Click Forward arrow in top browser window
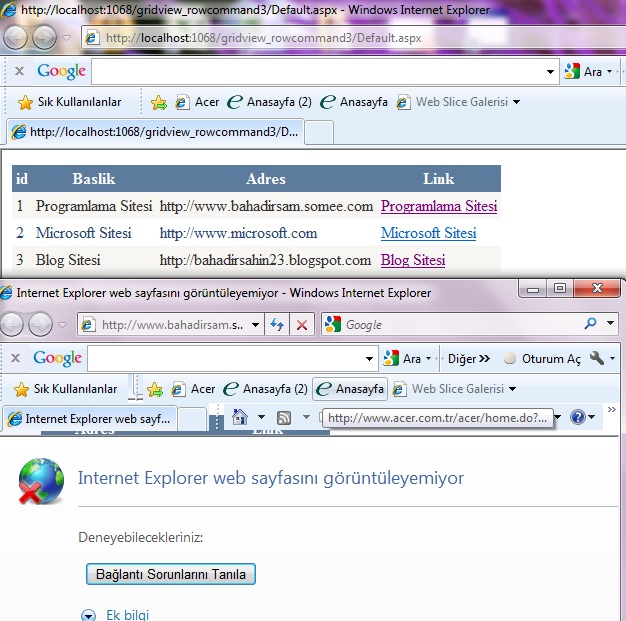Image resolution: width=626 pixels, height=621 pixels. [x=44, y=38]
